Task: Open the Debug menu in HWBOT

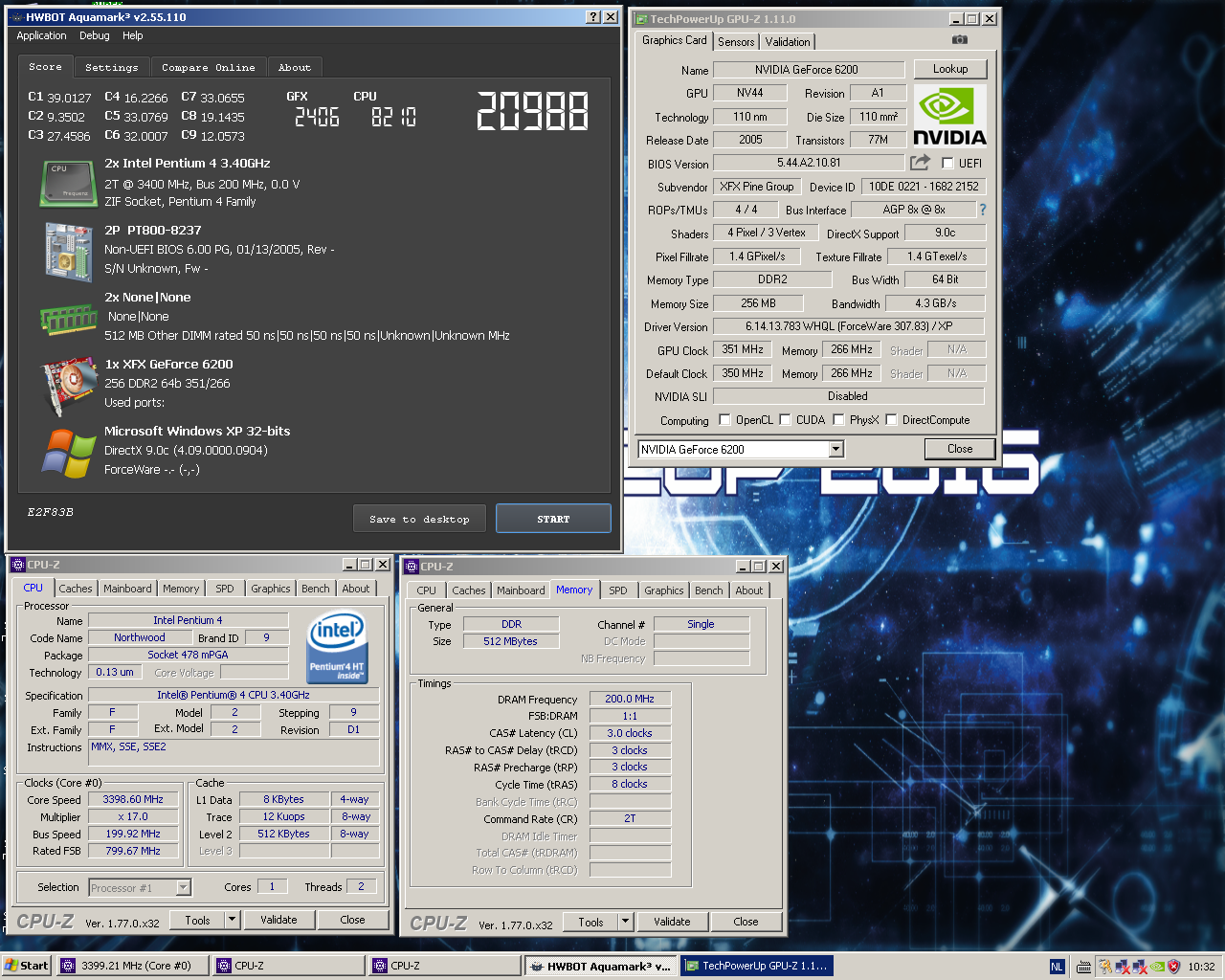Action: click(x=95, y=35)
